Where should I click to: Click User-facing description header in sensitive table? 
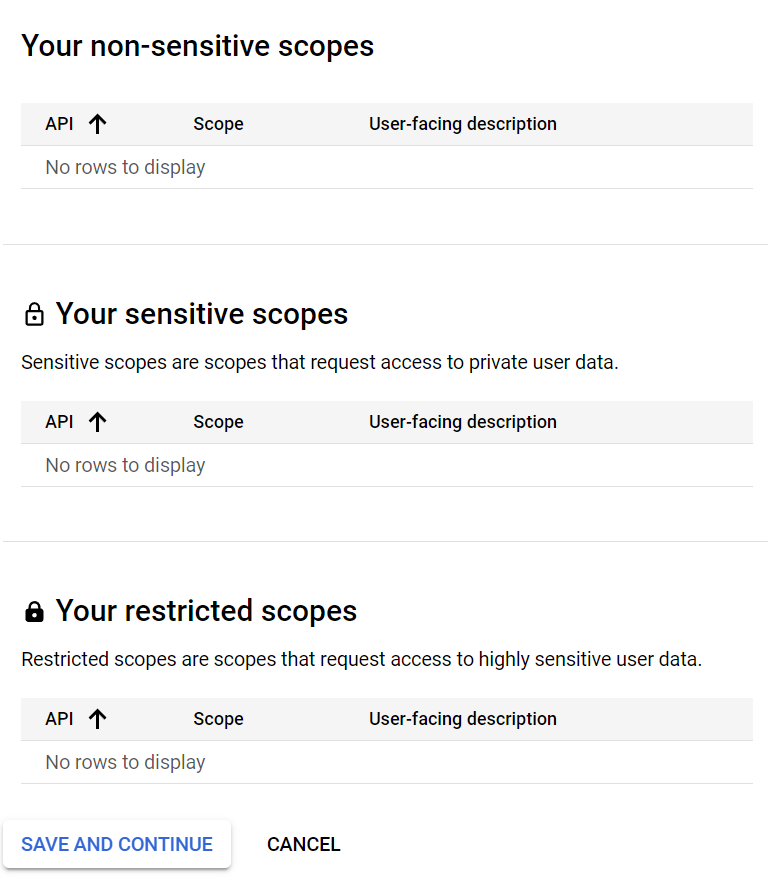coord(462,422)
